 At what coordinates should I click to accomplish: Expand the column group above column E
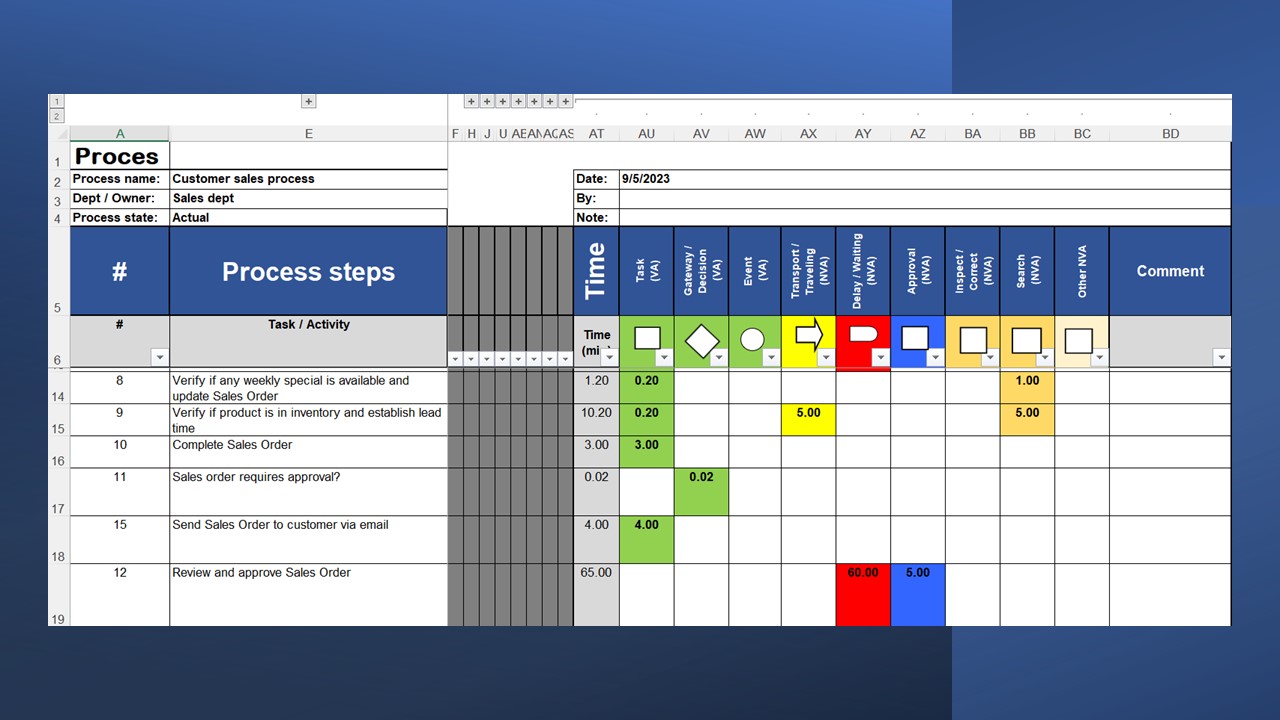point(309,101)
